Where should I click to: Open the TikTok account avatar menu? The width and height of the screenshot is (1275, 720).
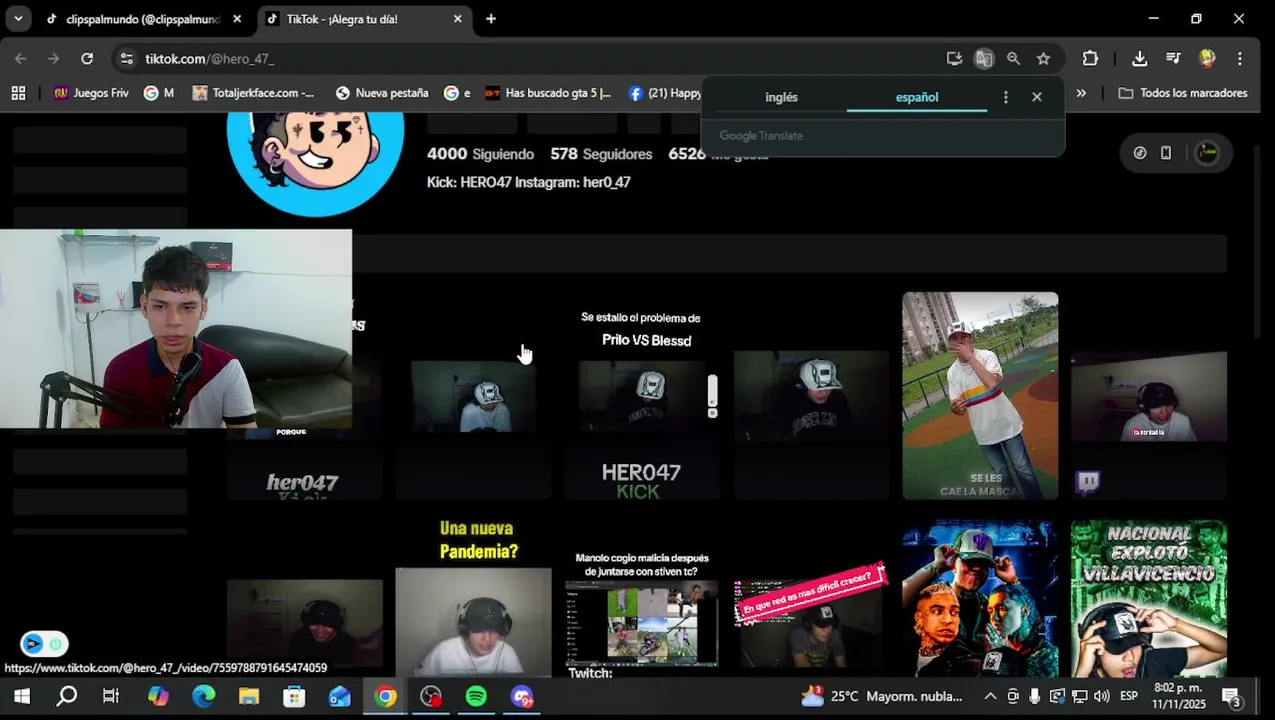pos(1207,153)
